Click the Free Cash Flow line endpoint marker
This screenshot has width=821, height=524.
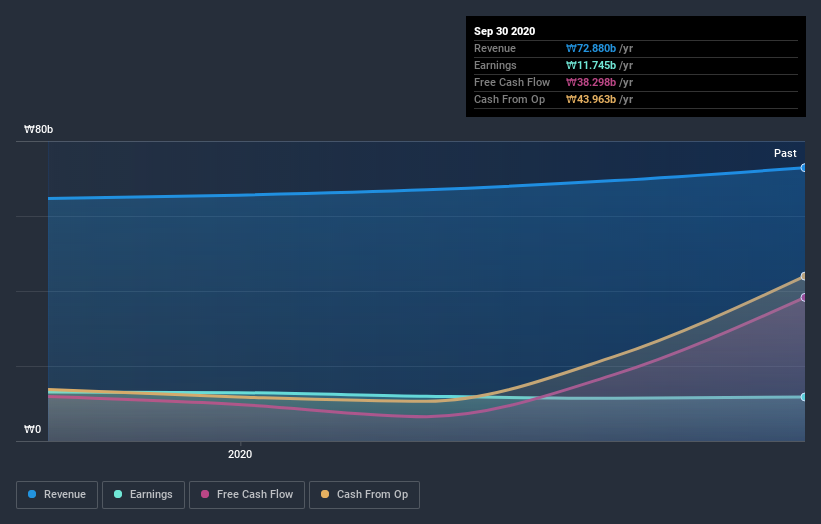[x=803, y=297]
